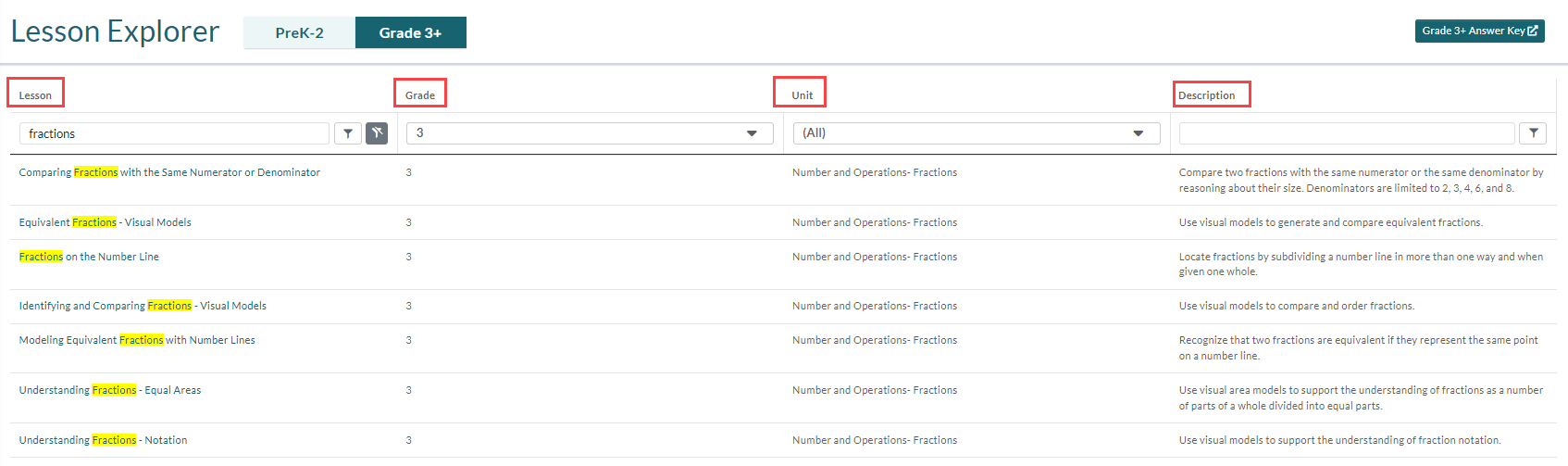Viewport: 1568px width, 466px height.
Task: Click the Description column header
Action: (x=1206, y=95)
